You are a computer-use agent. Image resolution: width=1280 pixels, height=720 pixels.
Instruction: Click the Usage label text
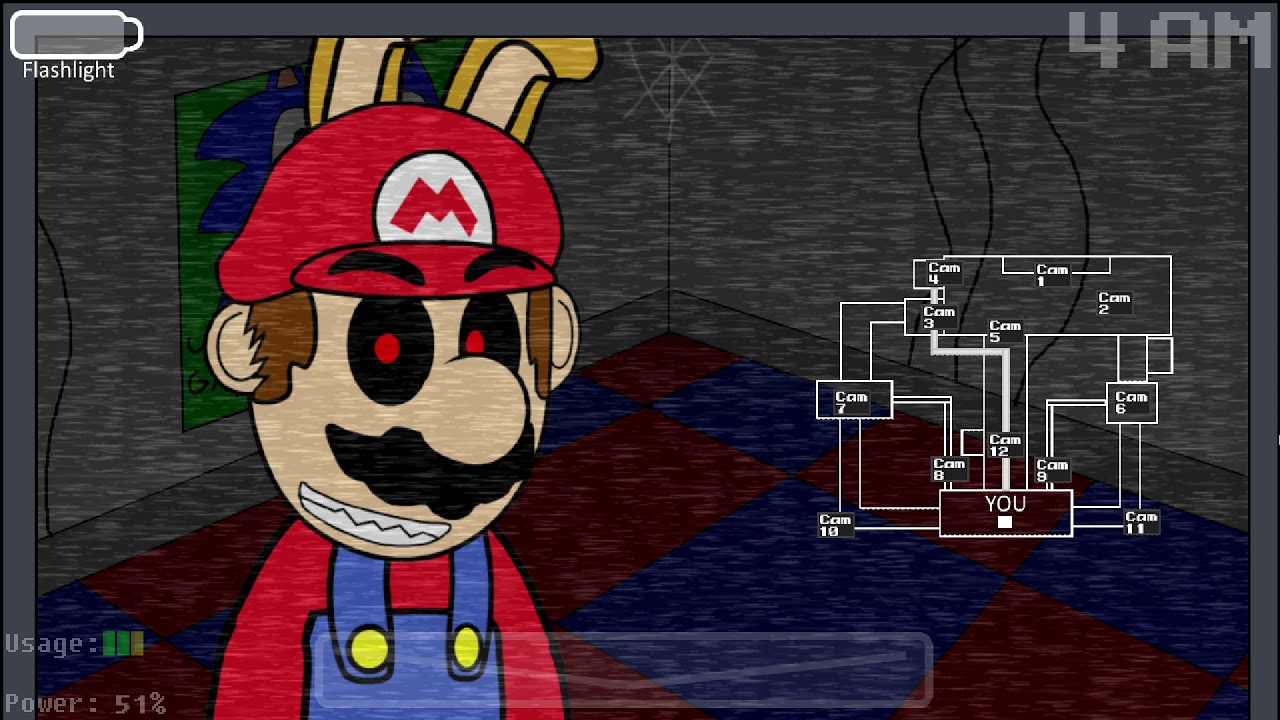[51, 644]
